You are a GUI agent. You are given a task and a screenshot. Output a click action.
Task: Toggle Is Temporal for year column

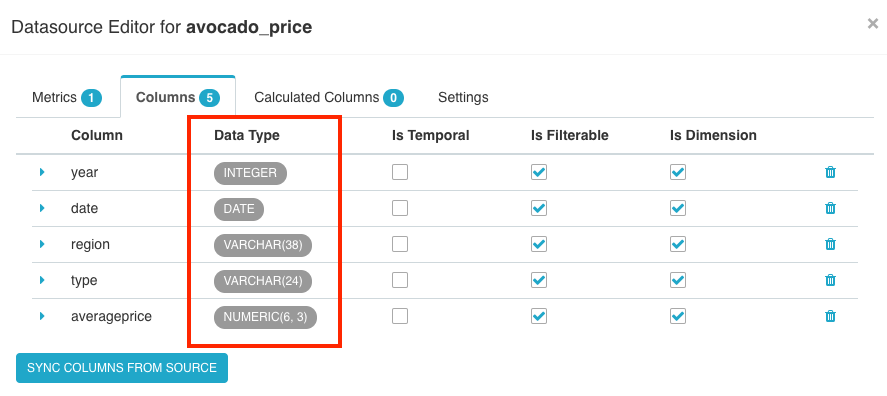[x=400, y=172]
